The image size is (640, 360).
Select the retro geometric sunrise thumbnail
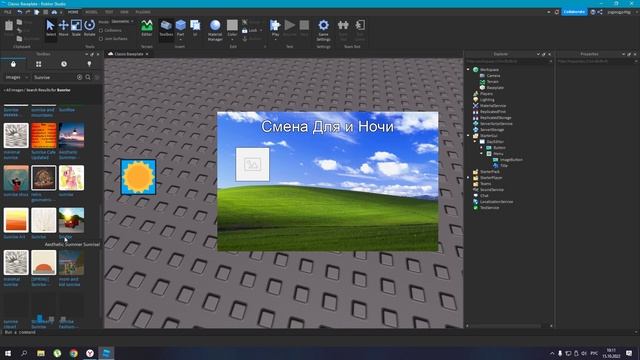[x=44, y=178]
